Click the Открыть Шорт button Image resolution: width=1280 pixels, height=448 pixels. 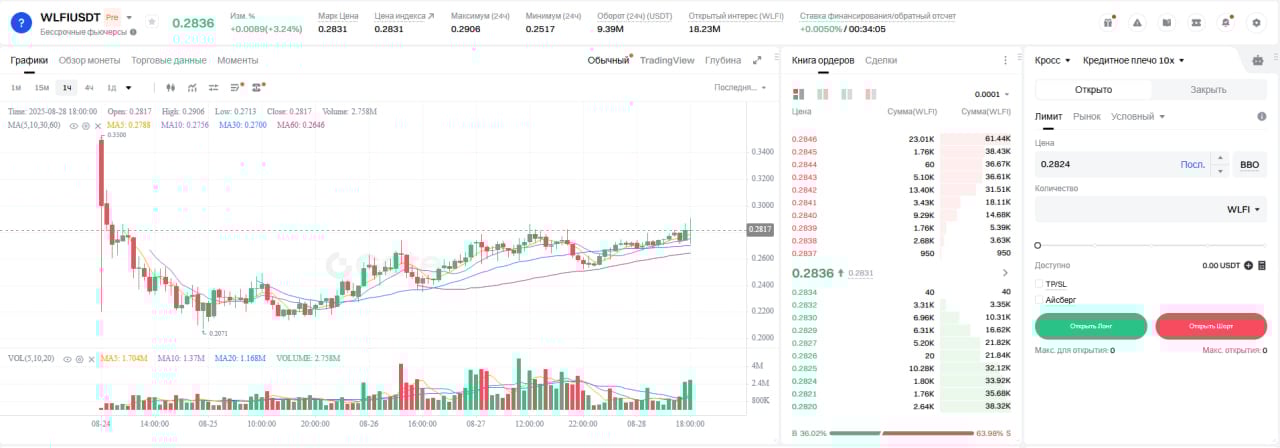click(x=1211, y=326)
